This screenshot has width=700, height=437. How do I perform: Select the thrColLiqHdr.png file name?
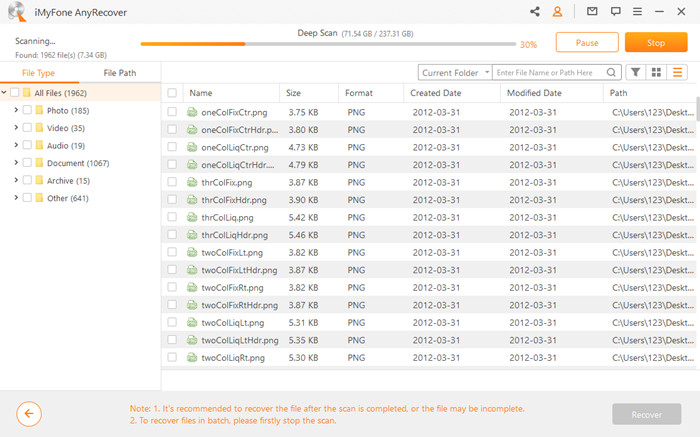[x=234, y=235]
